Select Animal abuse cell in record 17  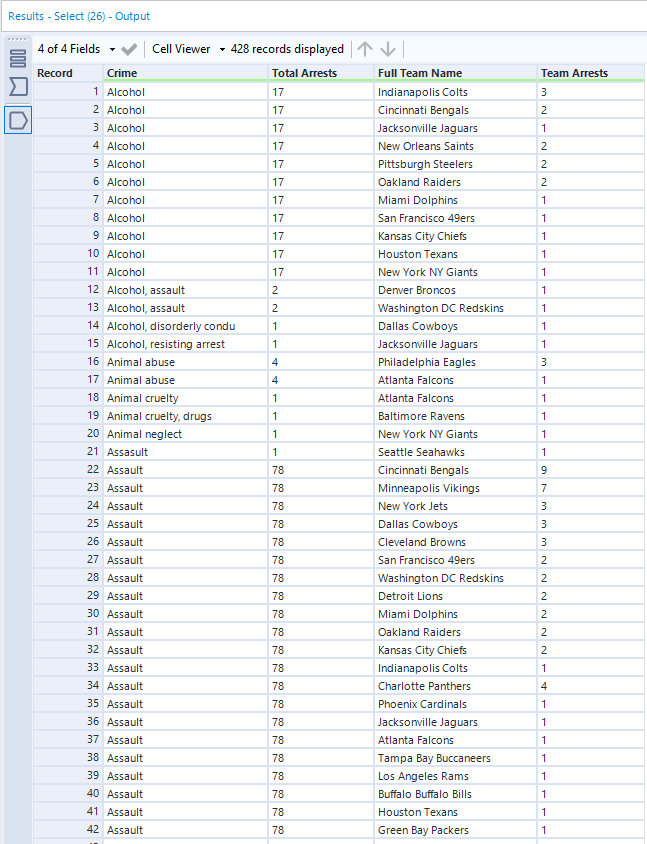185,380
